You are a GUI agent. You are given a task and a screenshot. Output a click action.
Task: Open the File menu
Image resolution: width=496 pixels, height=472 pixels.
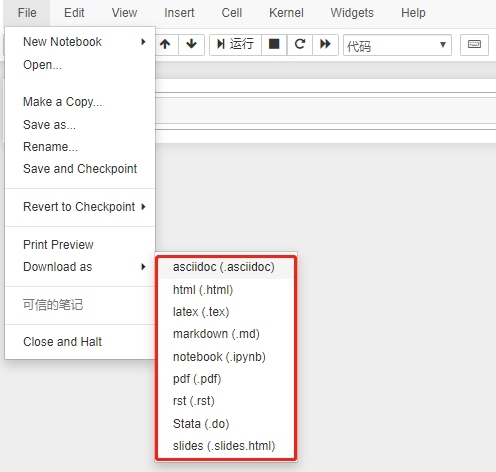[x=27, y=13]
